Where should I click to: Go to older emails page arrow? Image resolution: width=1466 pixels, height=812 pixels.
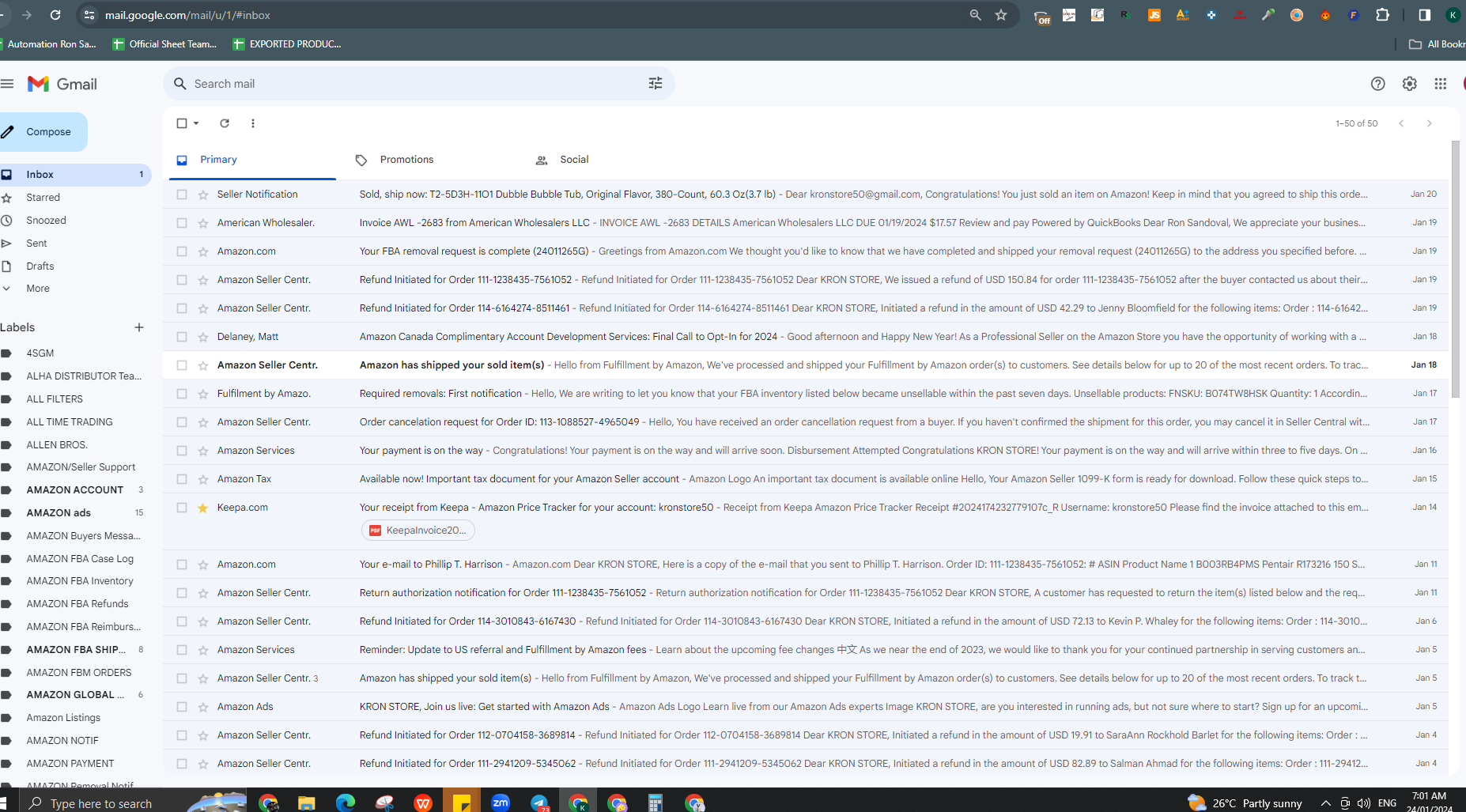coord(1430,123)
